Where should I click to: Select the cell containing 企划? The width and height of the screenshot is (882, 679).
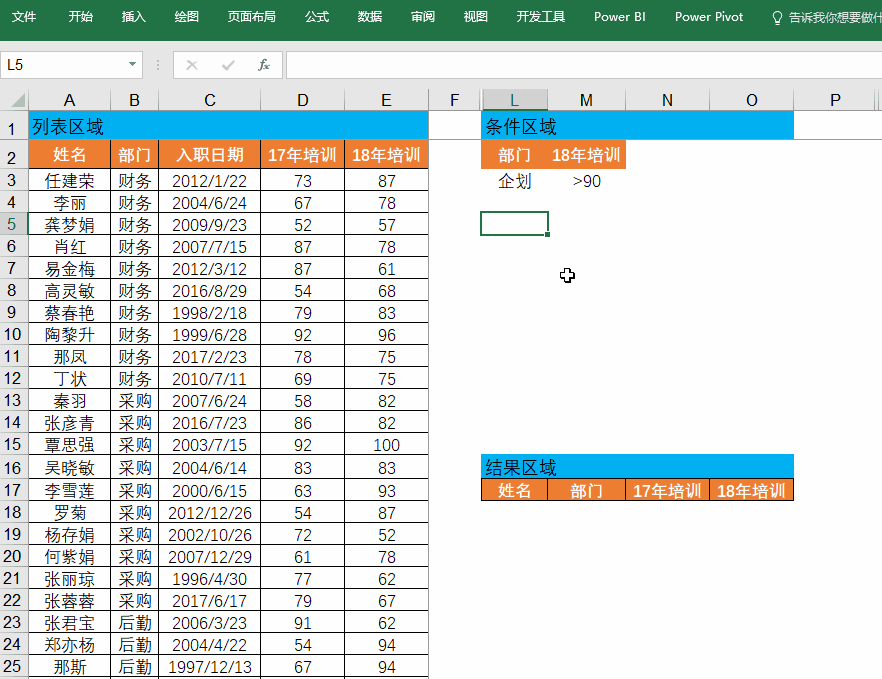click(514, 180)
